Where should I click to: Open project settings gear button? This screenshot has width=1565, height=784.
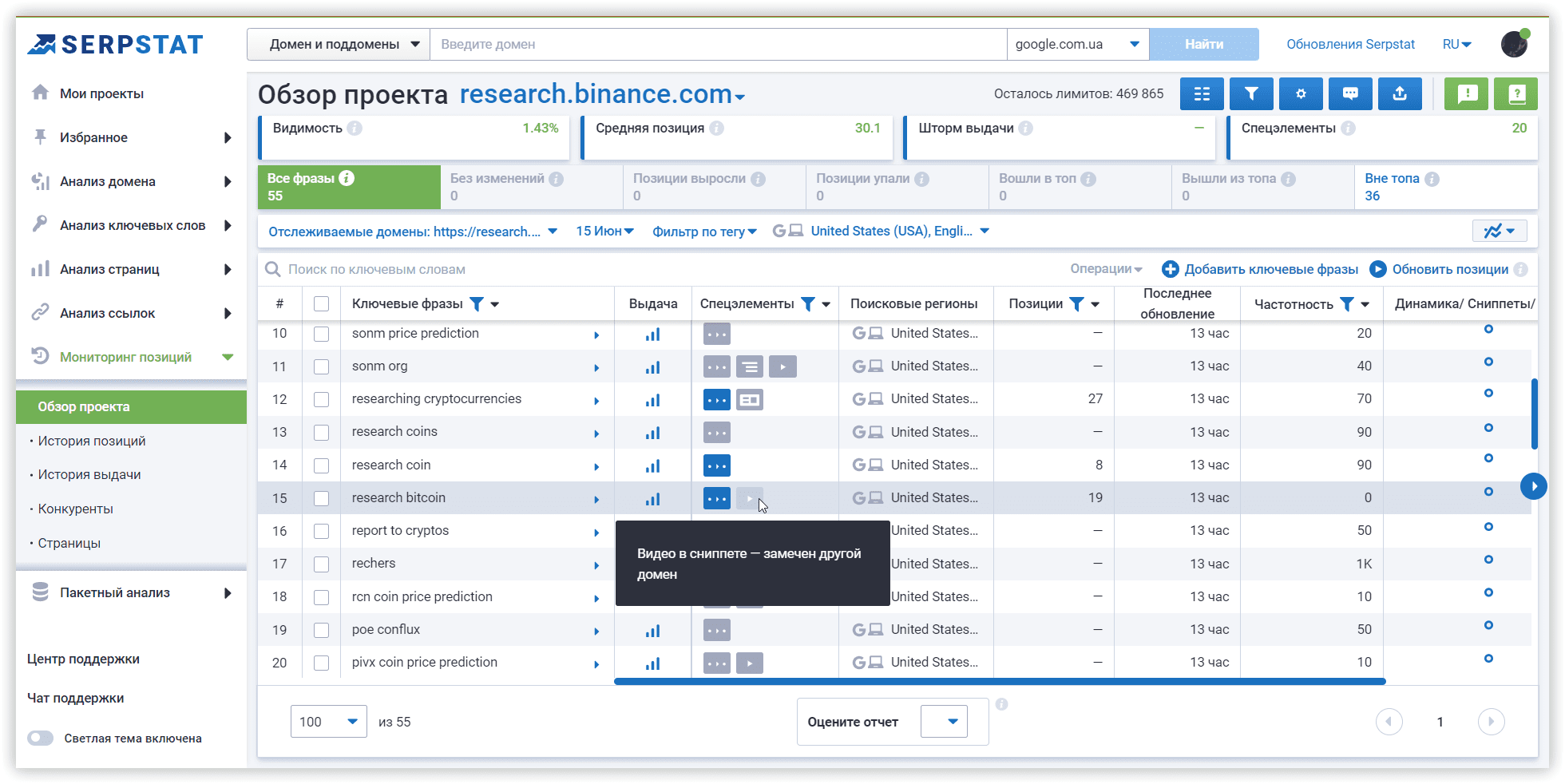1301,94
